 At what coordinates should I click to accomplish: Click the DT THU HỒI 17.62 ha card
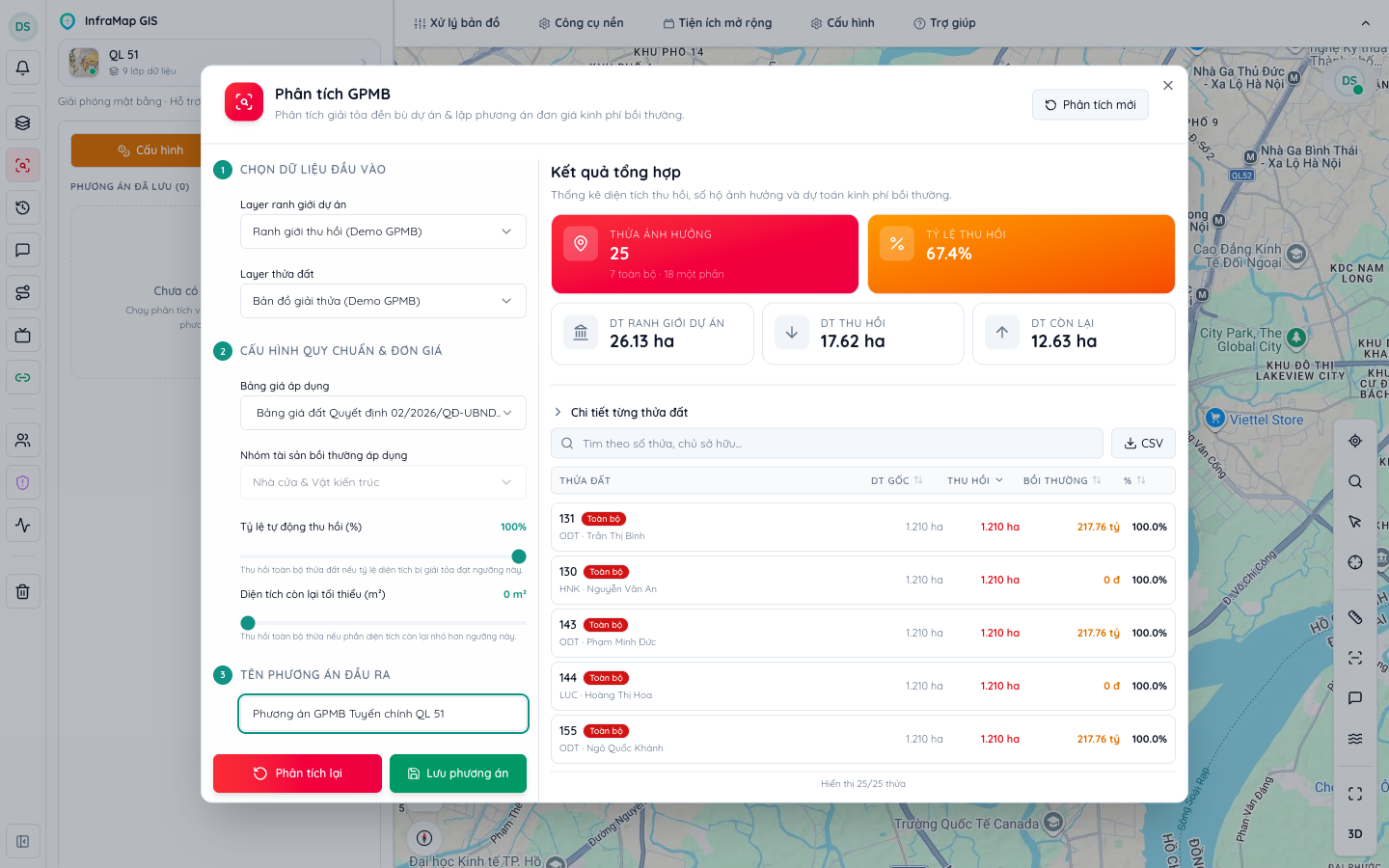pyautogui.click(x=863, y=334)
